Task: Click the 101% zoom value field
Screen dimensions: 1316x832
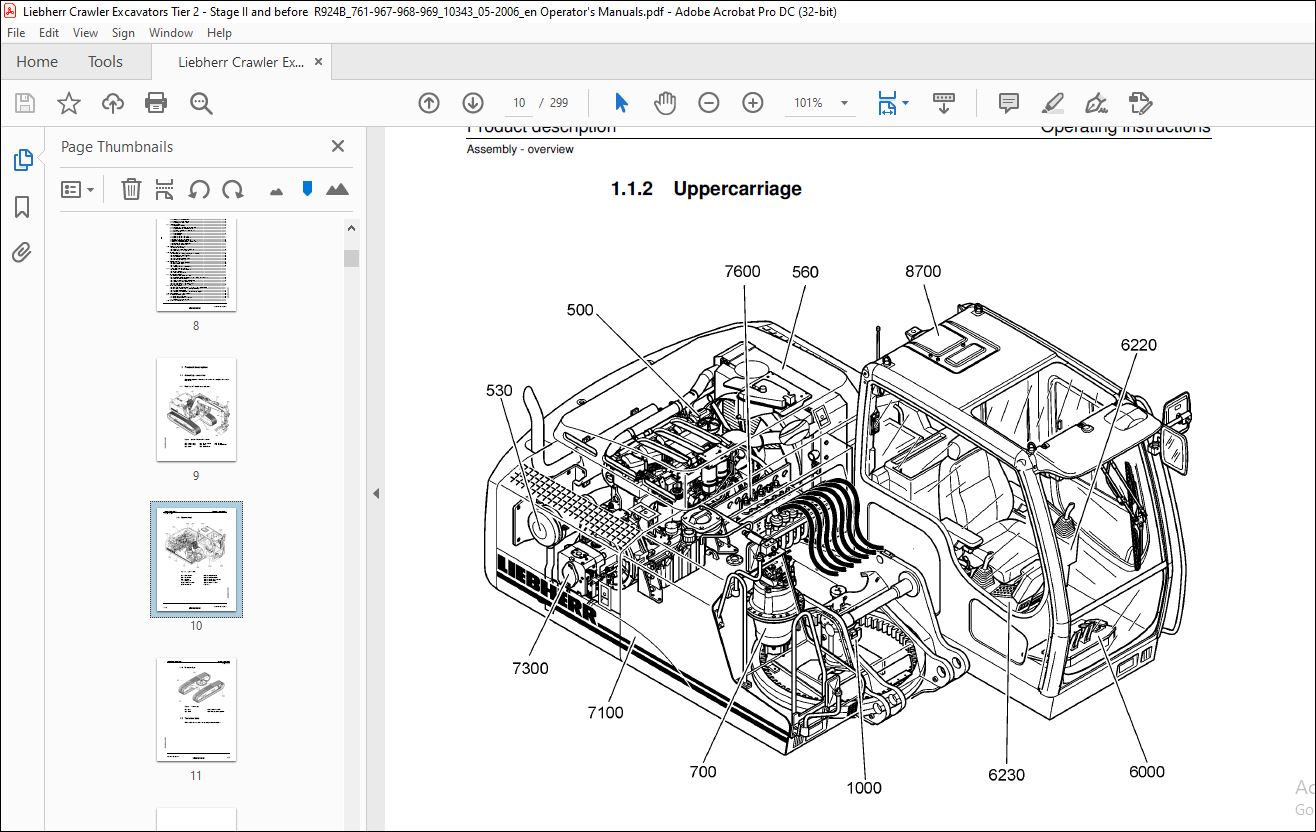Action: [808, 103]
